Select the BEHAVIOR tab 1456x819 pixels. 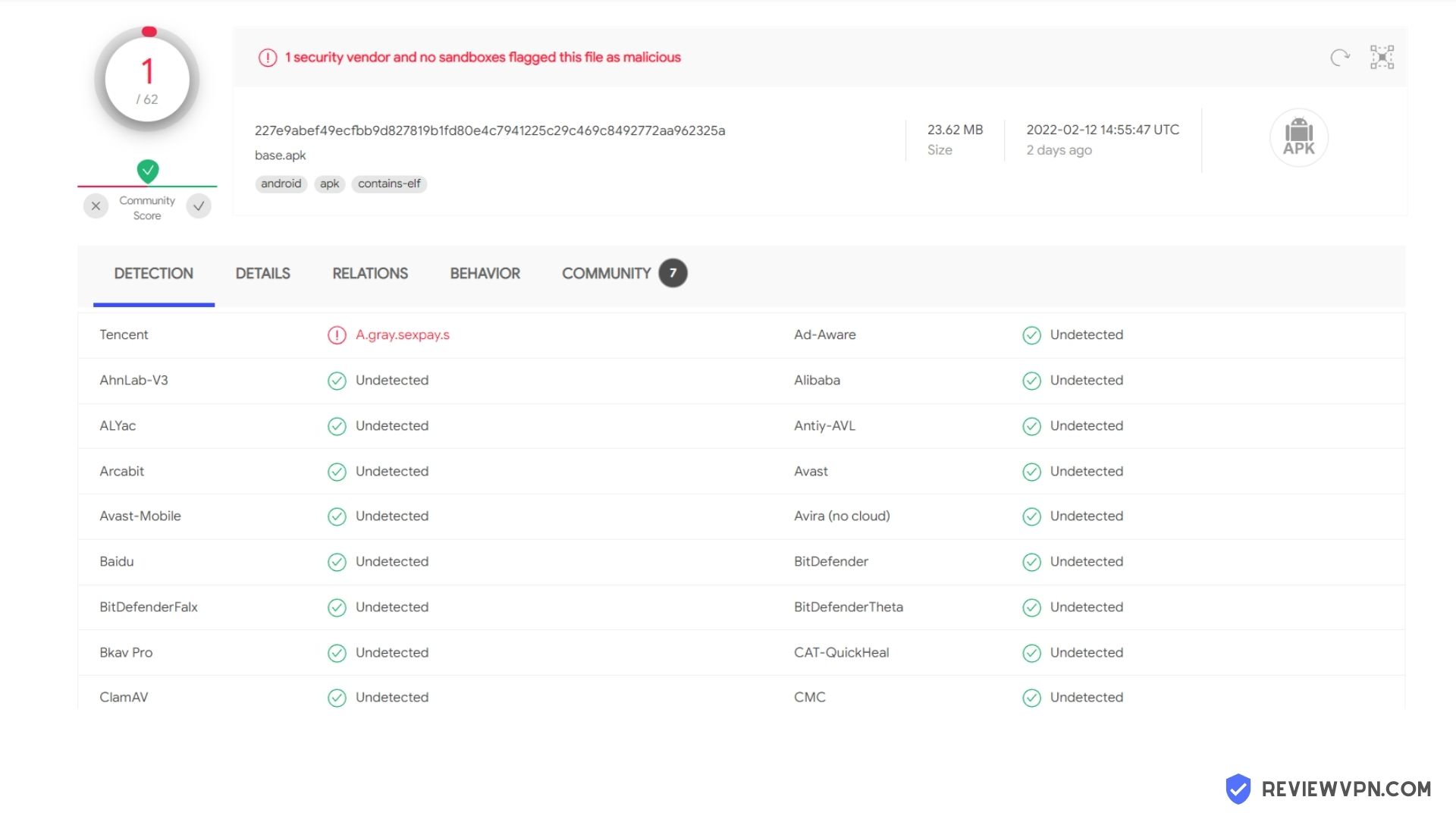(x=485, y=274)
